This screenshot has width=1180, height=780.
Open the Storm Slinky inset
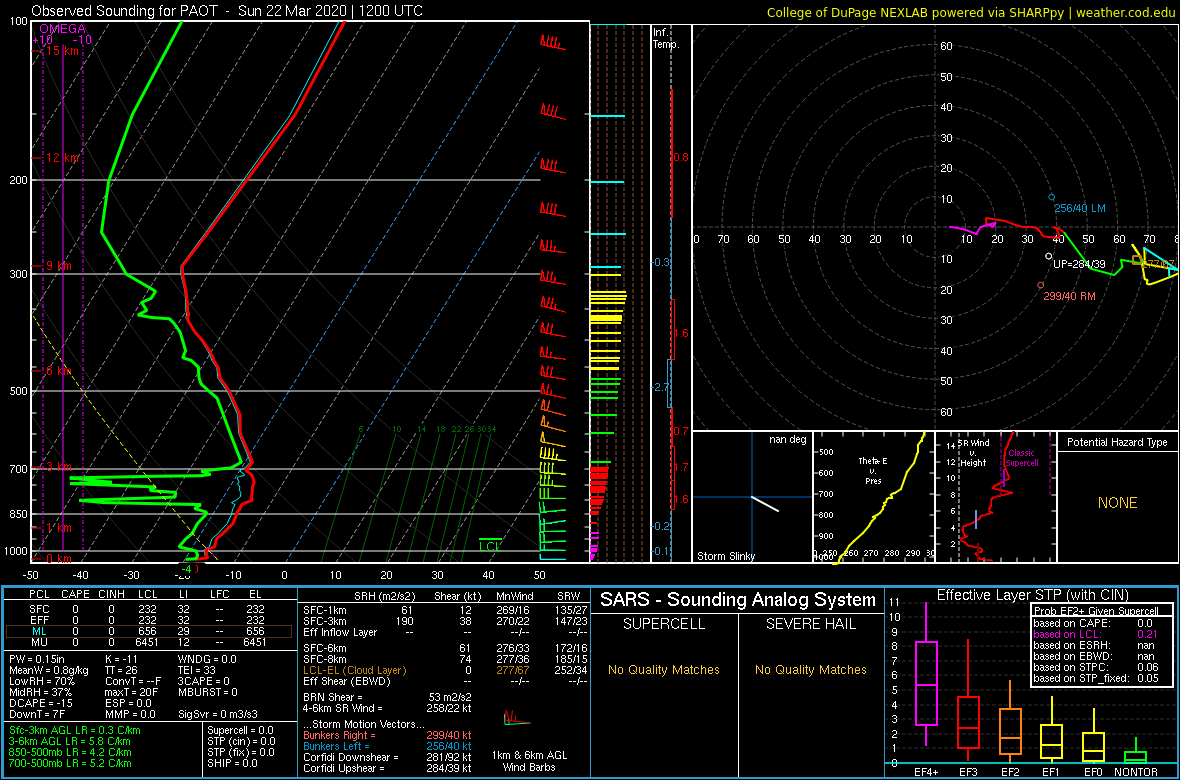(x=752, y=497)
